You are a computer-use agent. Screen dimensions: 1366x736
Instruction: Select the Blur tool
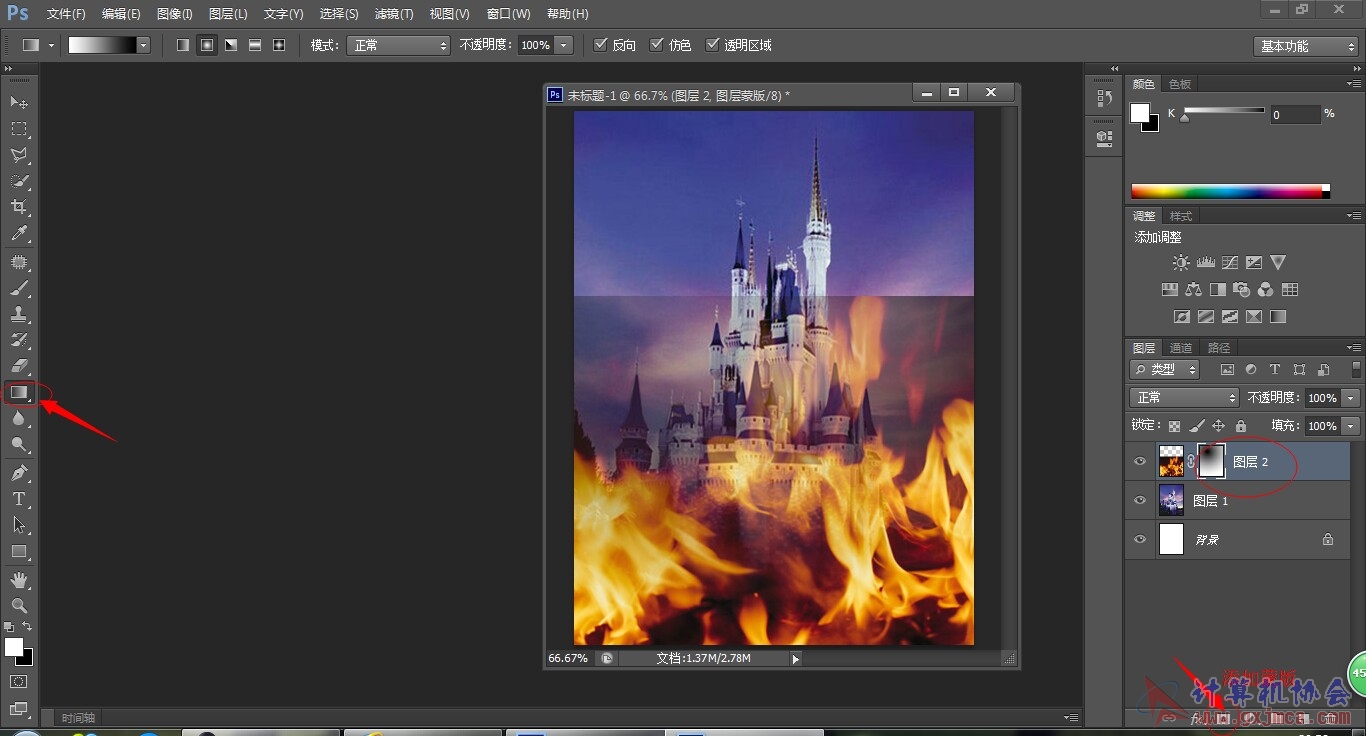click(19, 419)
